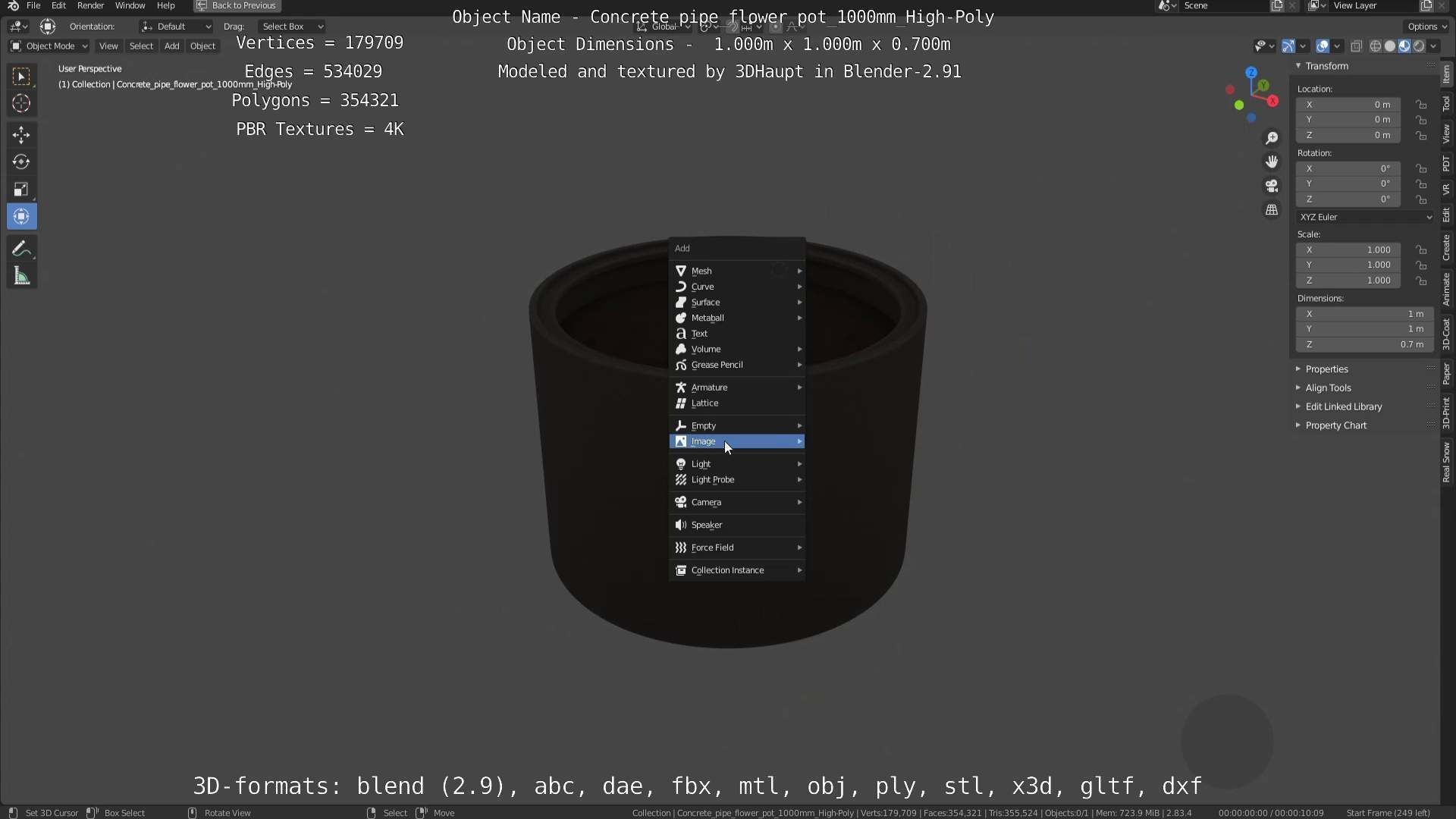This screenshot has height=819, width=1456.
Task: Open the File menu
Action: 33,6
